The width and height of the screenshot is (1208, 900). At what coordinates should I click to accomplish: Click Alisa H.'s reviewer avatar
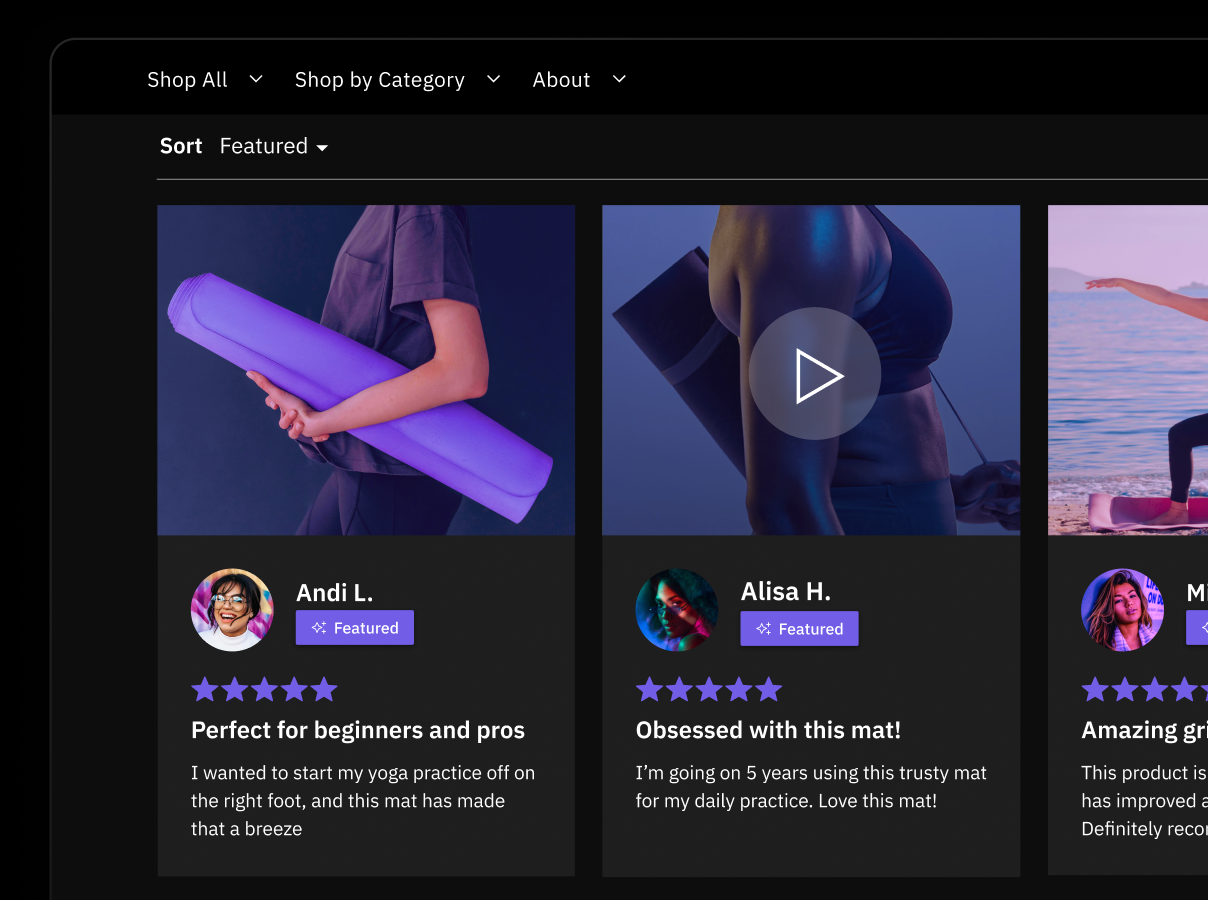[677, 610]
